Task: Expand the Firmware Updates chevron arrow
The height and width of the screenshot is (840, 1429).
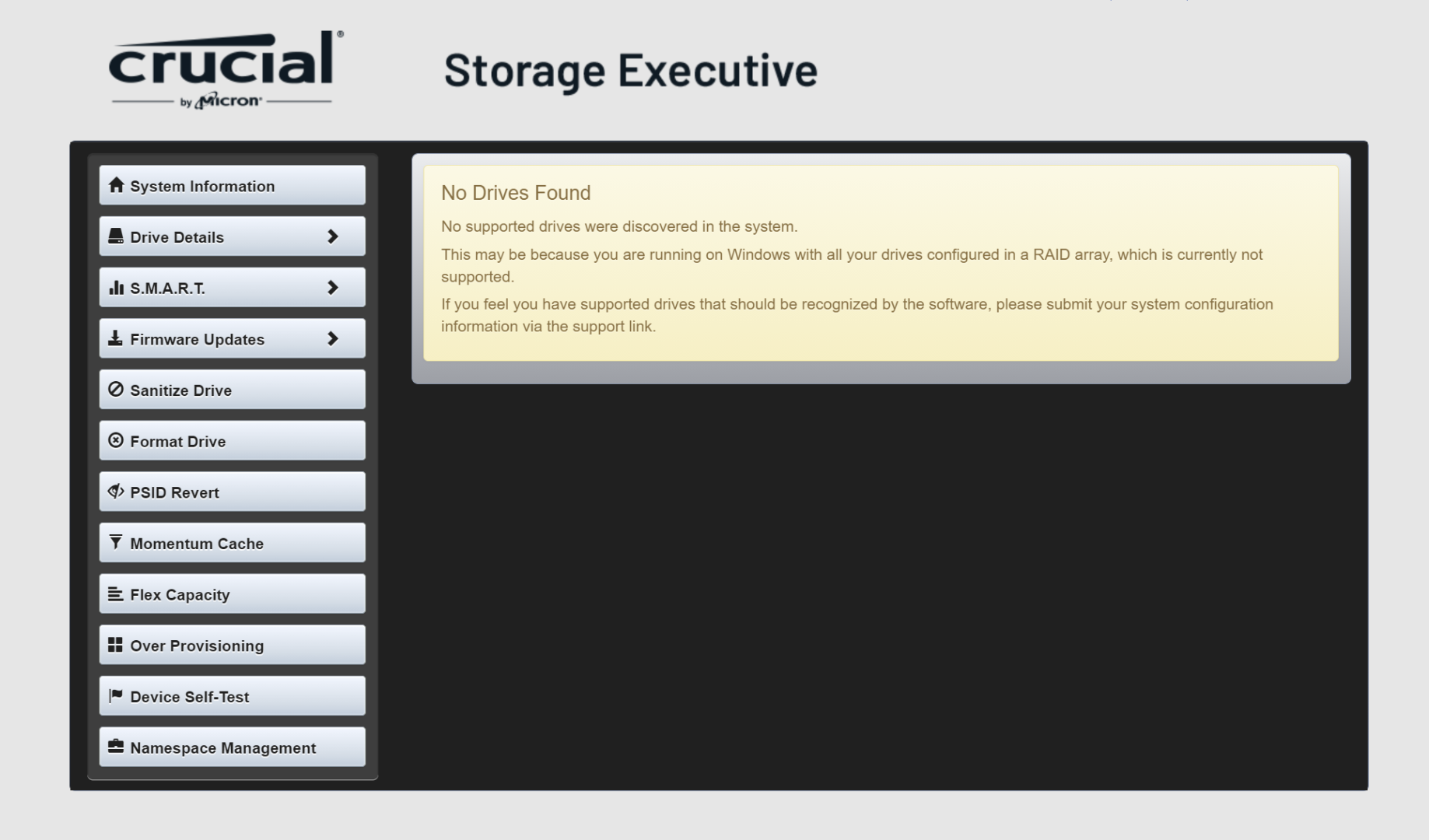Action: coord(333,338)
